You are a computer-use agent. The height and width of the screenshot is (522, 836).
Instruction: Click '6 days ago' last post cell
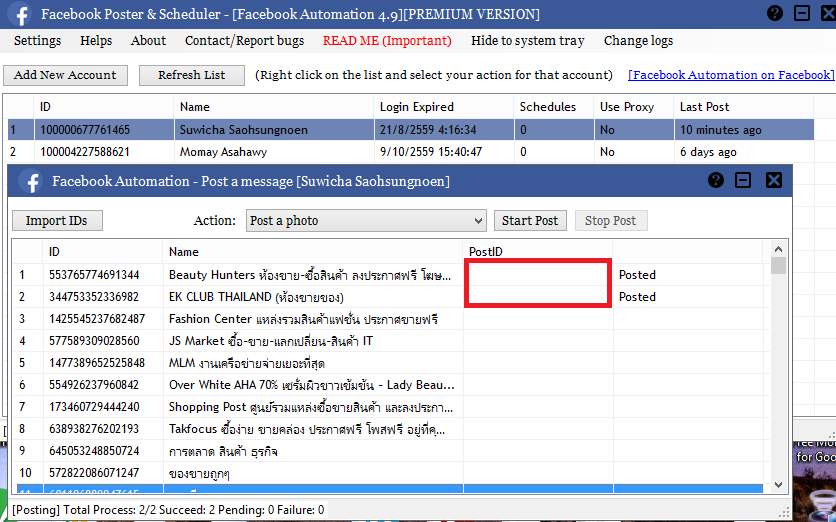pos(708,152)
